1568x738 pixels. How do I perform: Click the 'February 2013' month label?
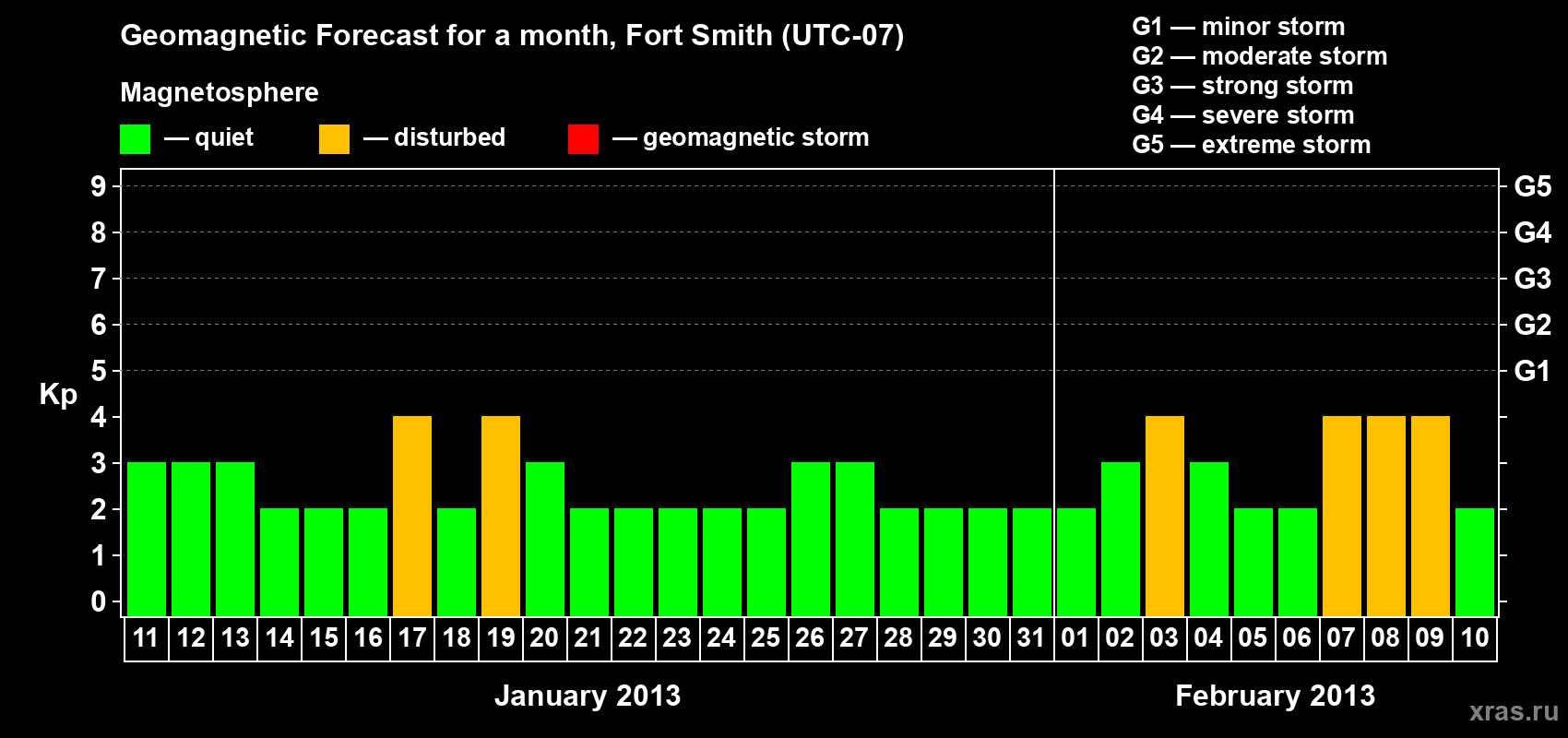pyautogui.click(x=1276, y=696)
